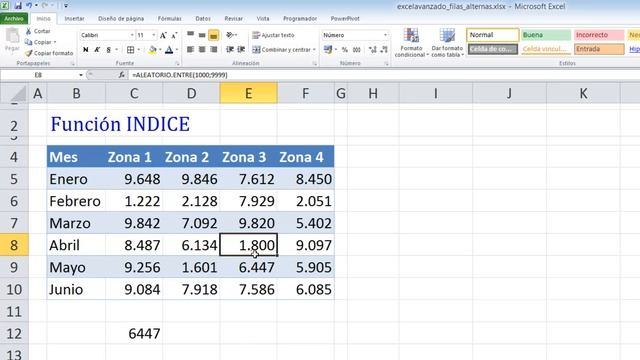Open the PowerPivot tab
The image size is (640, 360).
click(x=345, y=18)
